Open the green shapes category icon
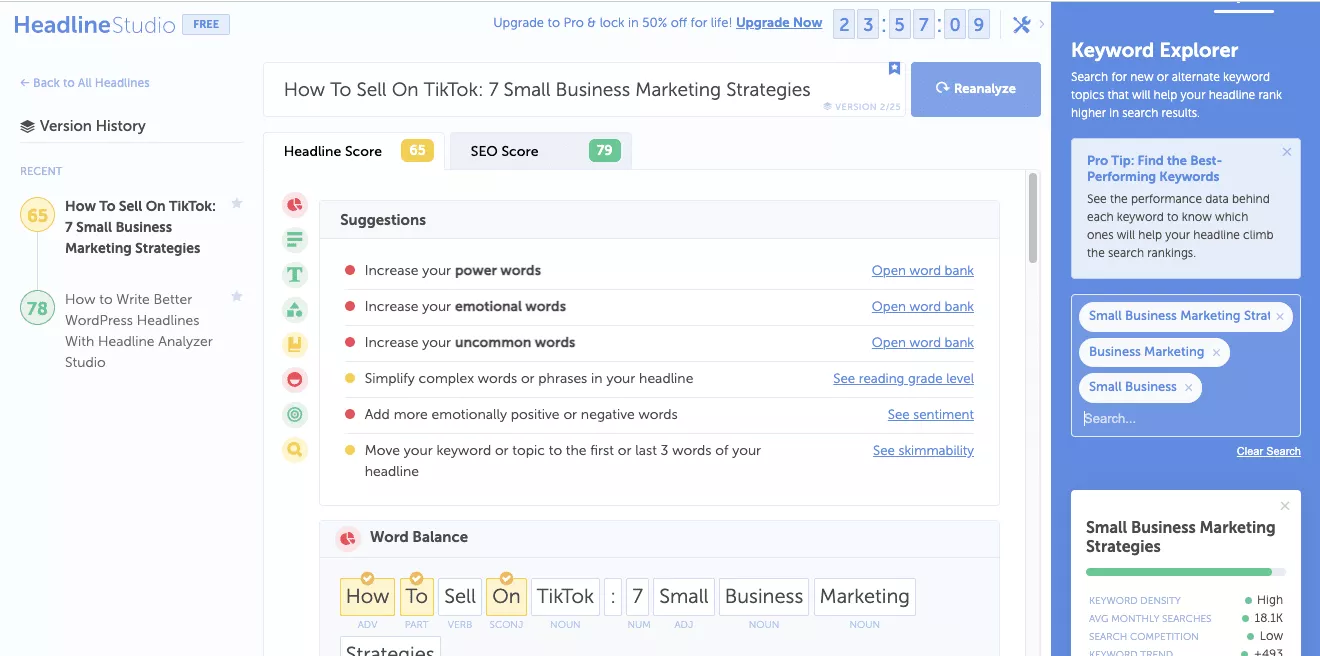The height and width of the screenshot is (656, 1320). click(x=294, y=310)
